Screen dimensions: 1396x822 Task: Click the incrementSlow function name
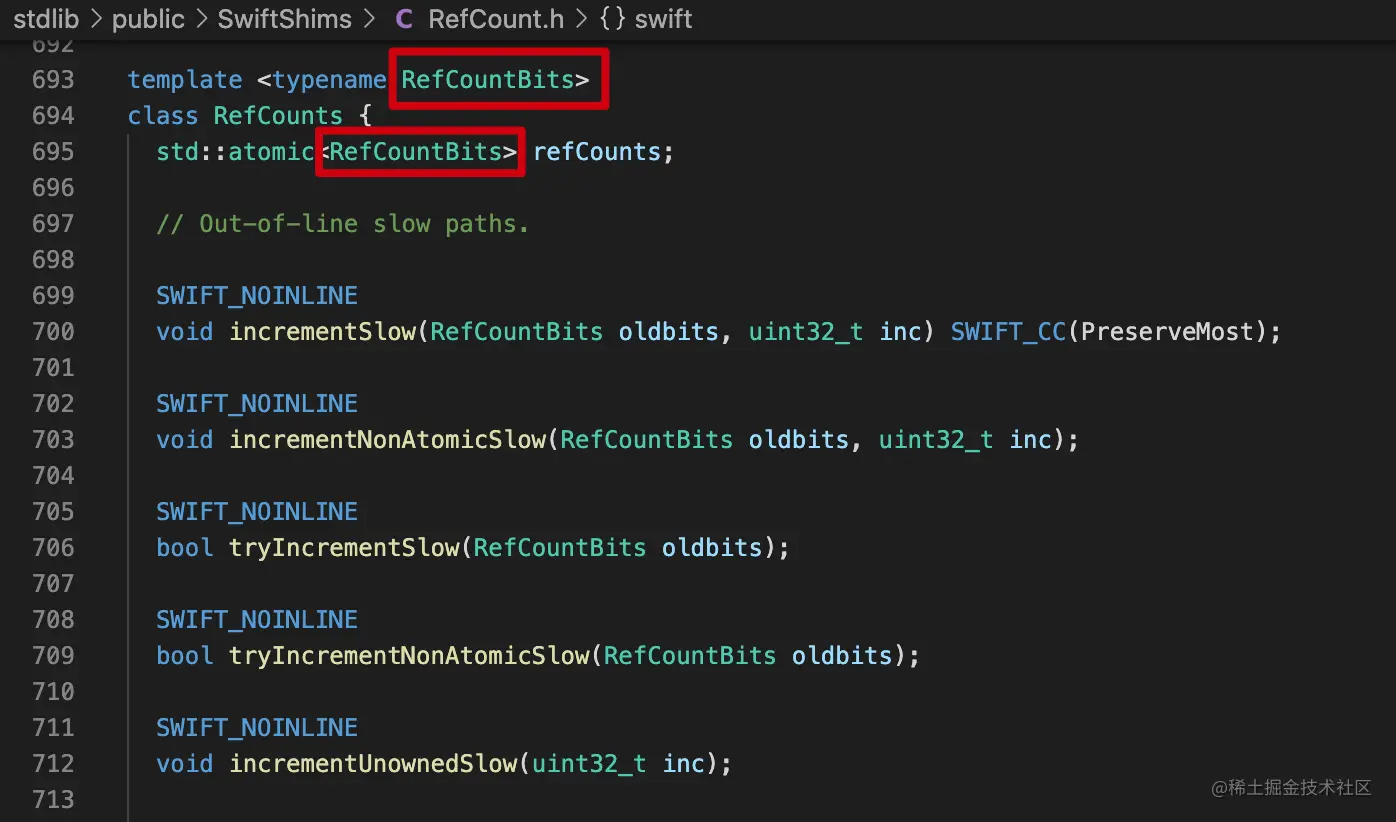[x=322, y=332]
